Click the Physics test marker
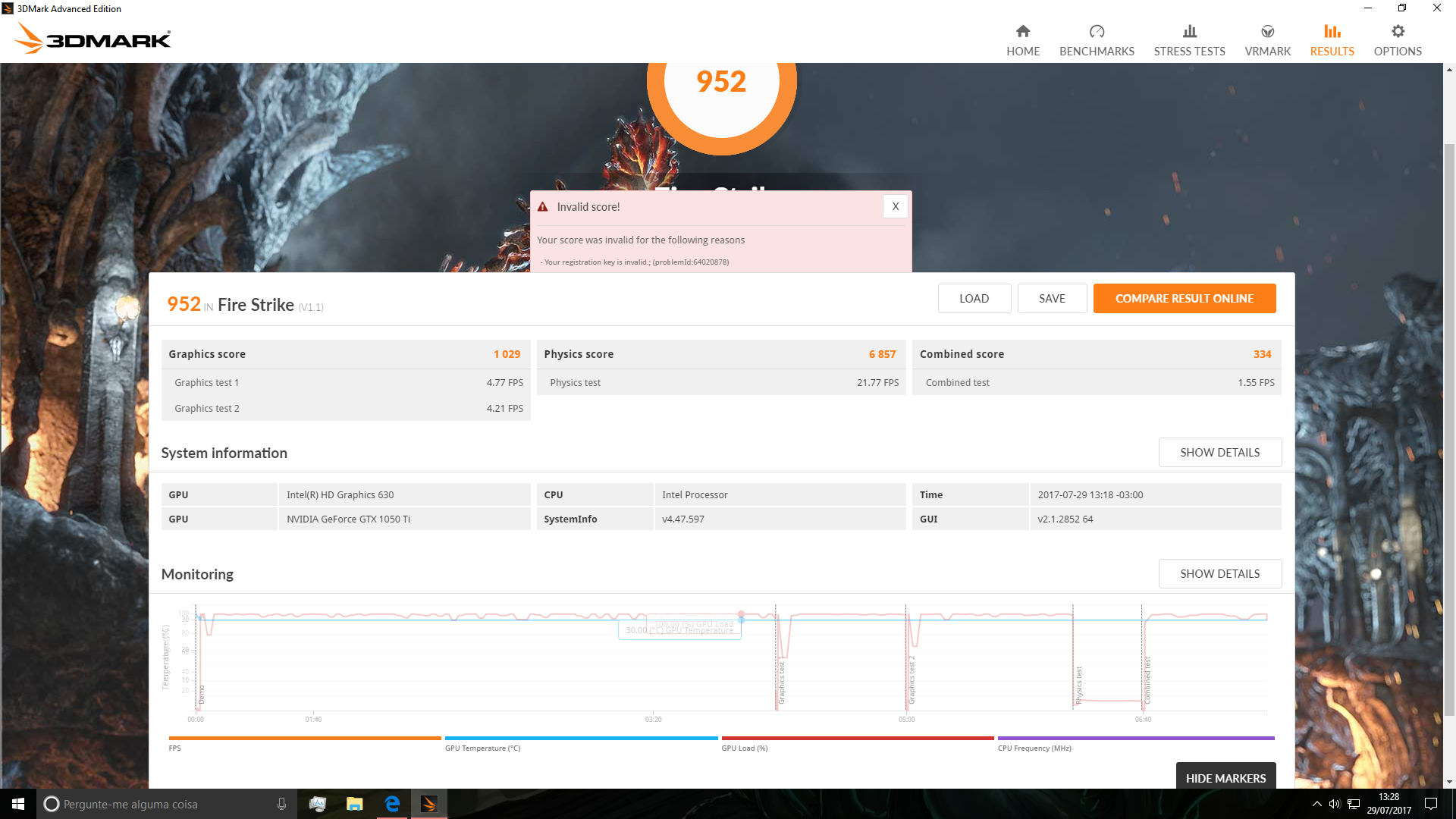 click(x=1079, y=685)
